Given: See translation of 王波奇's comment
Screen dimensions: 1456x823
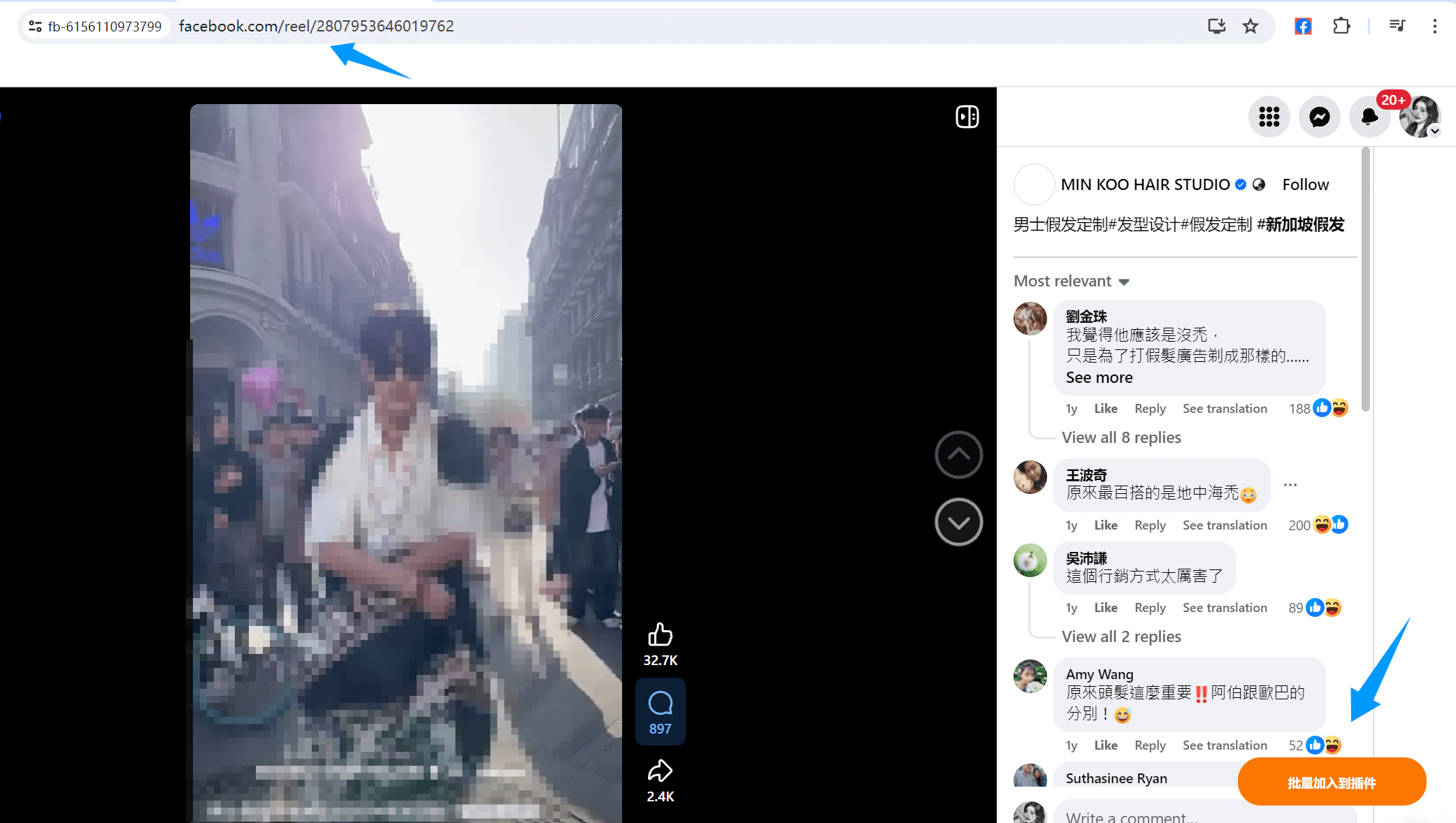Looking at the screenshot, I should pyautogui.click(x=1225, y=525).
